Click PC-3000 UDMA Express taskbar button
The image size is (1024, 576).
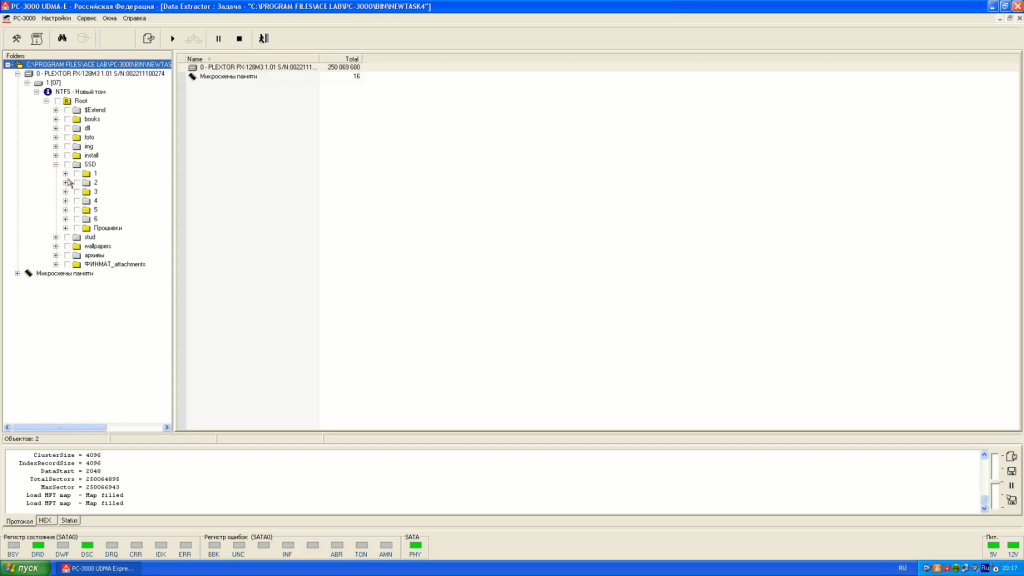(99, 568)
